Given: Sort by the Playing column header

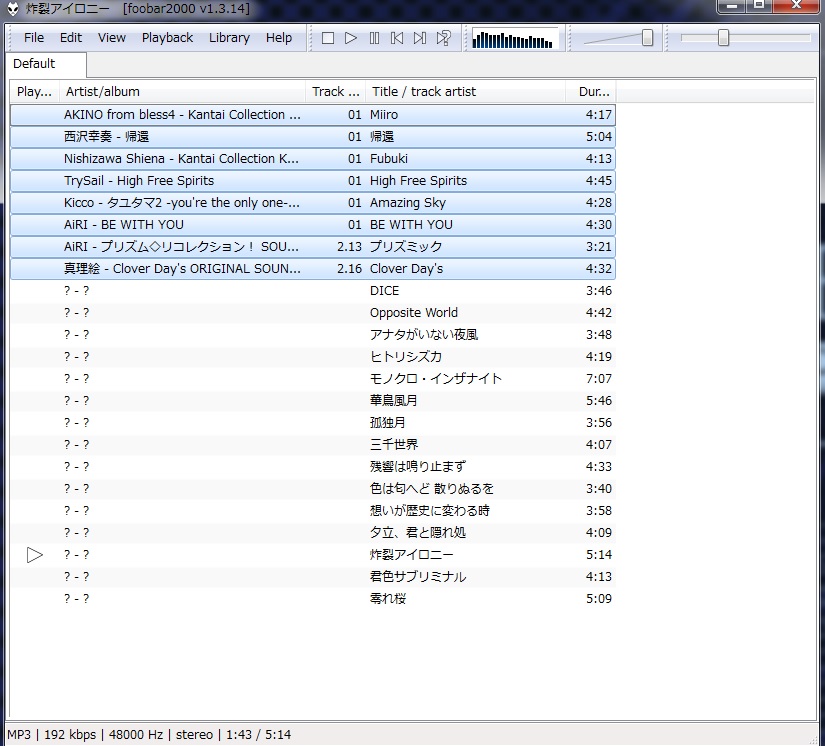Looking at the screenshot, I should click(34, 92).
